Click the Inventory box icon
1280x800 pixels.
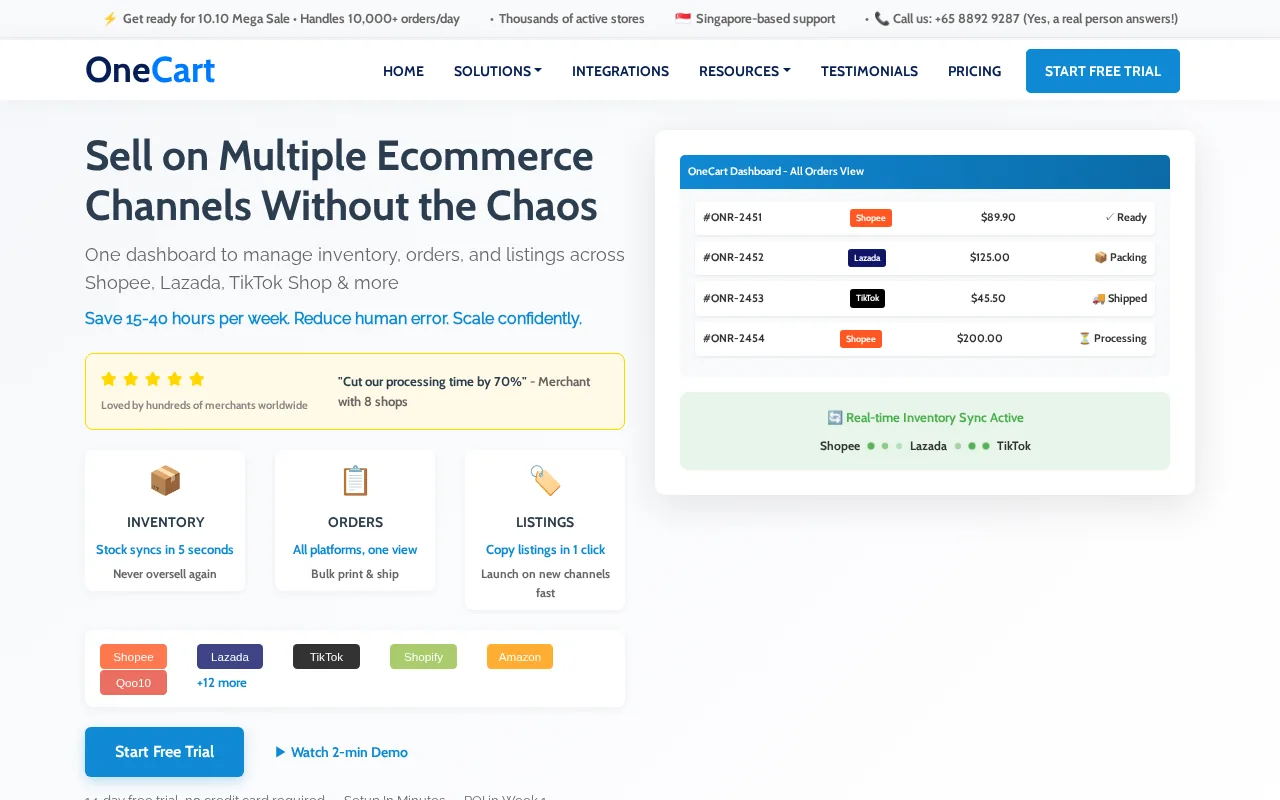(x=165, y=481)
